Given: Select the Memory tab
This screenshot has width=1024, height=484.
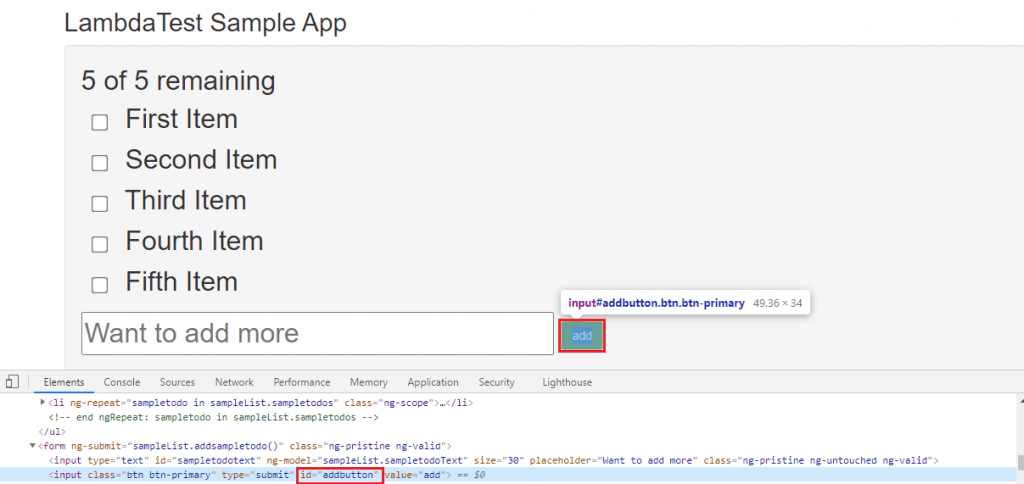Looking at the screenshot, I should coord(368,382).
